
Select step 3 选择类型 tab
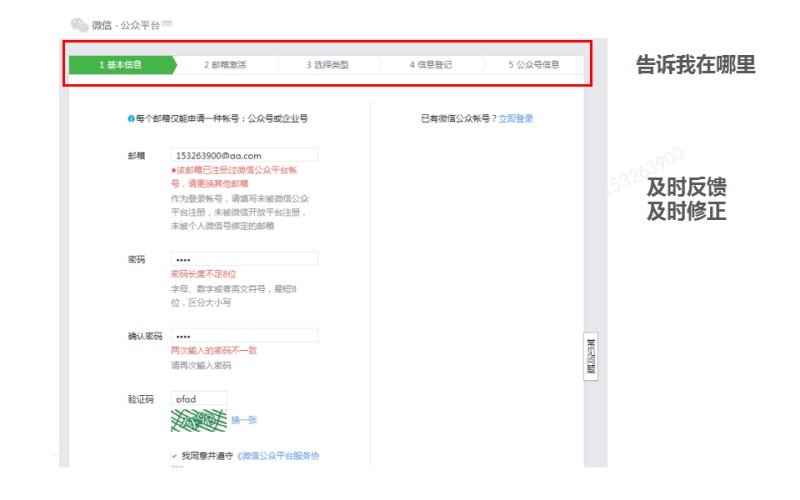pyautogui.click(x=328, y=65)
